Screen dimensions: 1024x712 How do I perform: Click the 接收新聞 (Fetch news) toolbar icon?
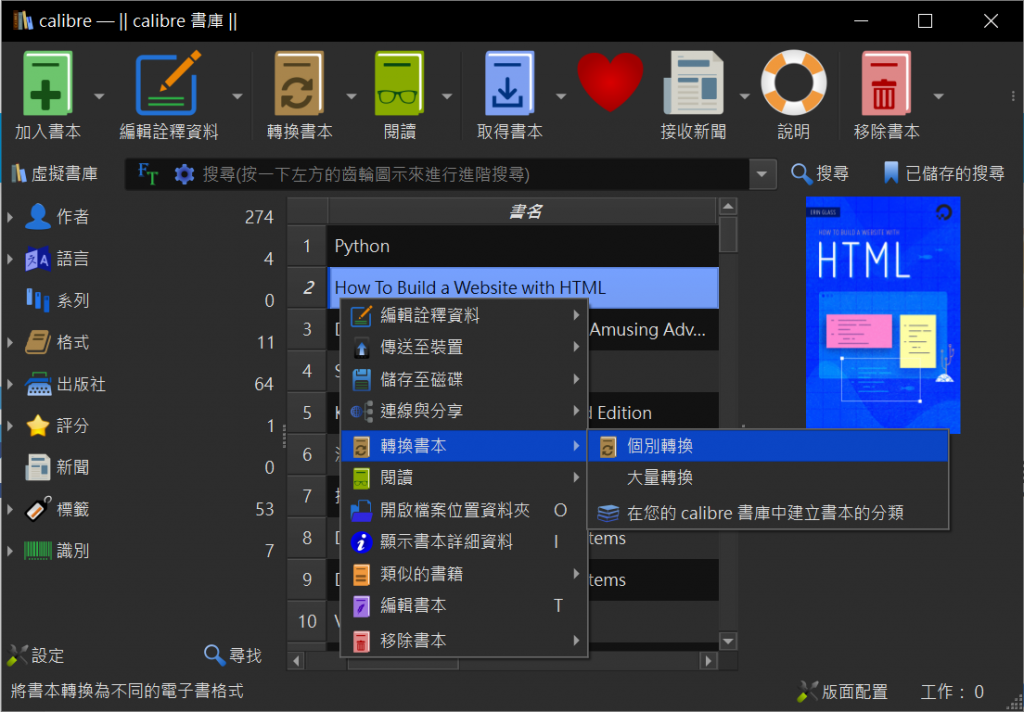[x=694, y=84]
